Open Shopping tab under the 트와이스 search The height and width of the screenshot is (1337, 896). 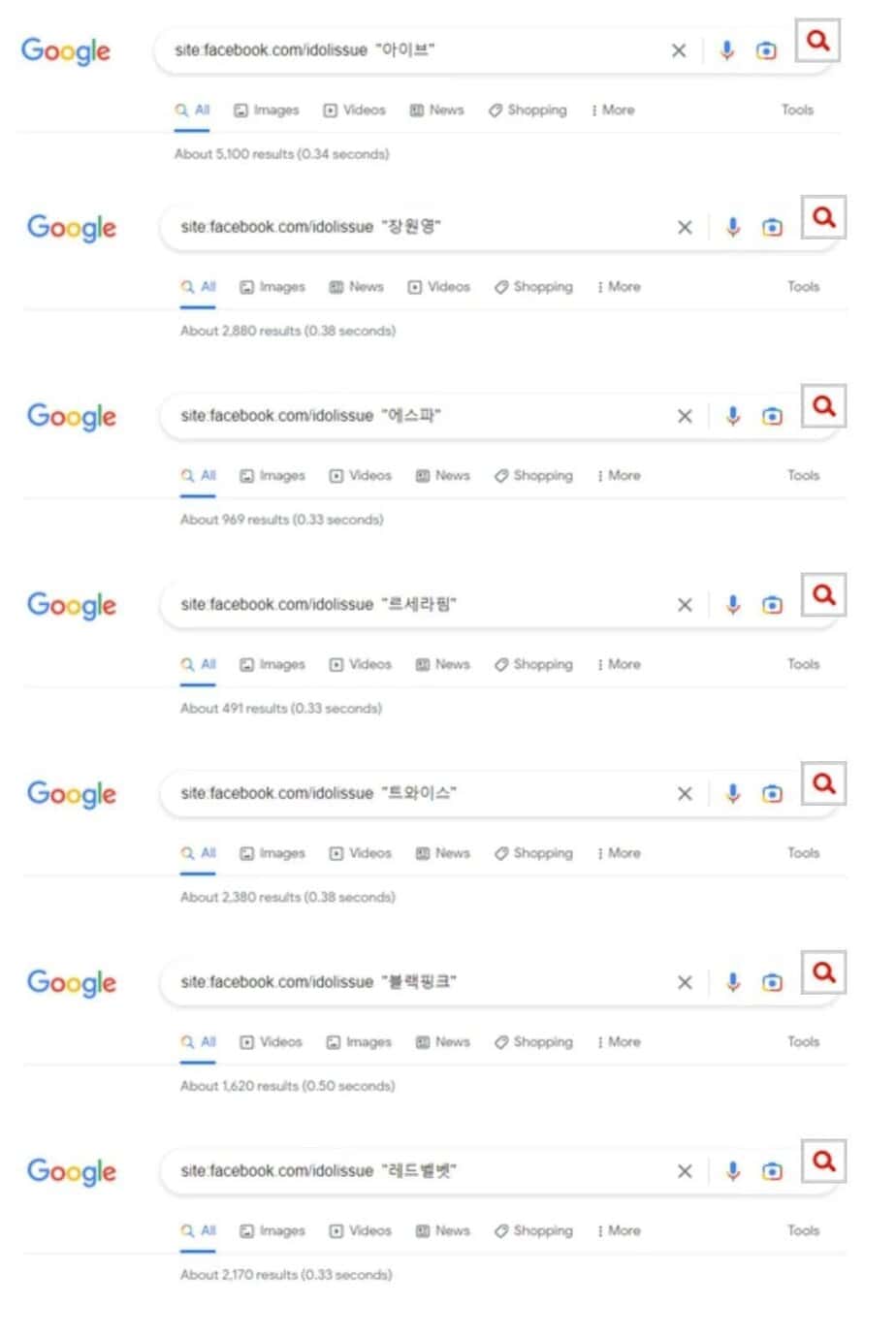pyautogui.click(x=533, y=853)
